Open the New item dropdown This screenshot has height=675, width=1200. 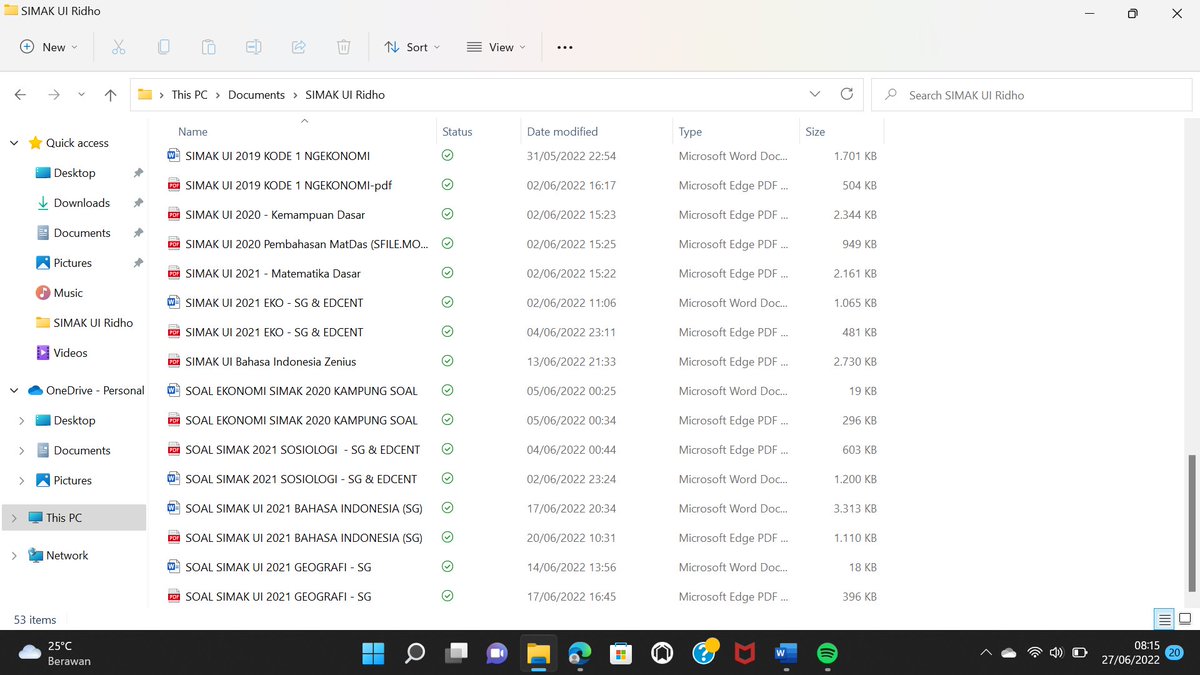click(x=49, y=47)
